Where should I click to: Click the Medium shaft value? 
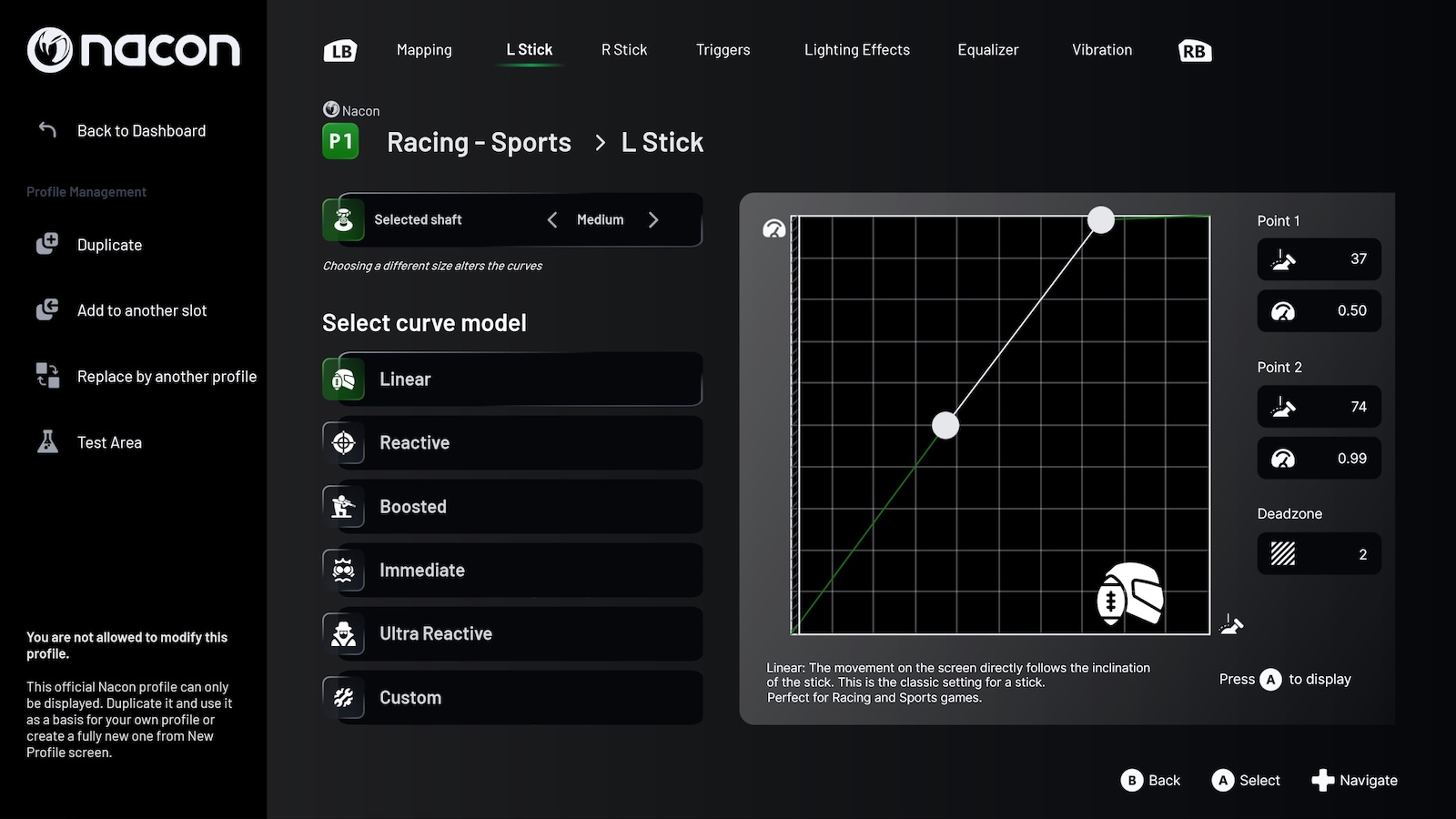[x=601, y=219]
